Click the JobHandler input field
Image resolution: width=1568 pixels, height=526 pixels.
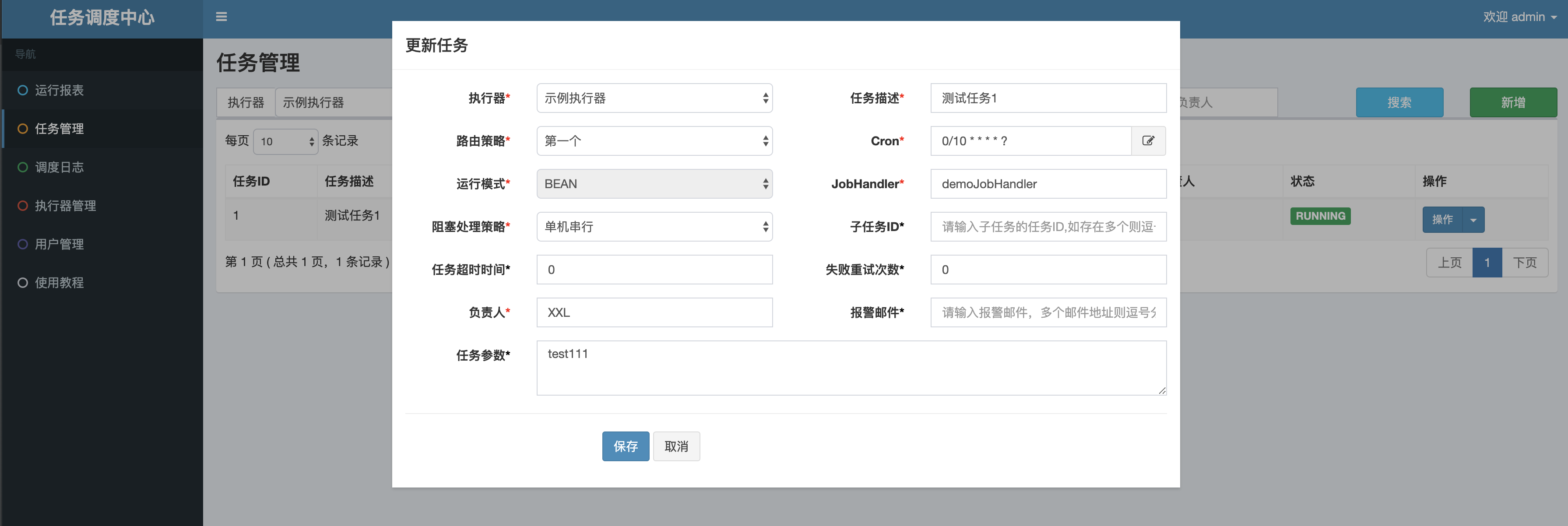pos(1048,184)
